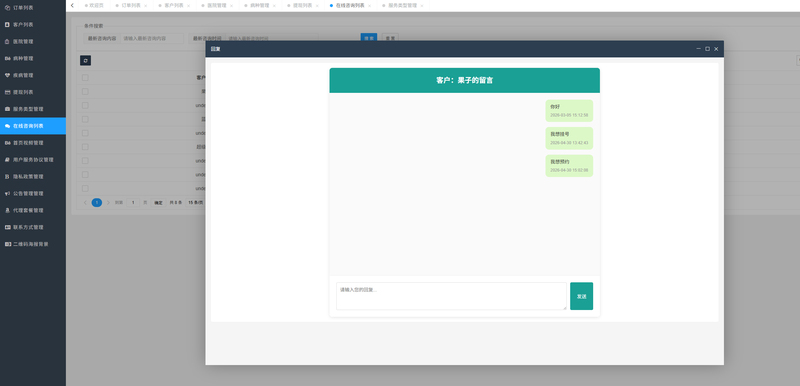
Task: Go to the next page arrow
Action: (108, 202)
